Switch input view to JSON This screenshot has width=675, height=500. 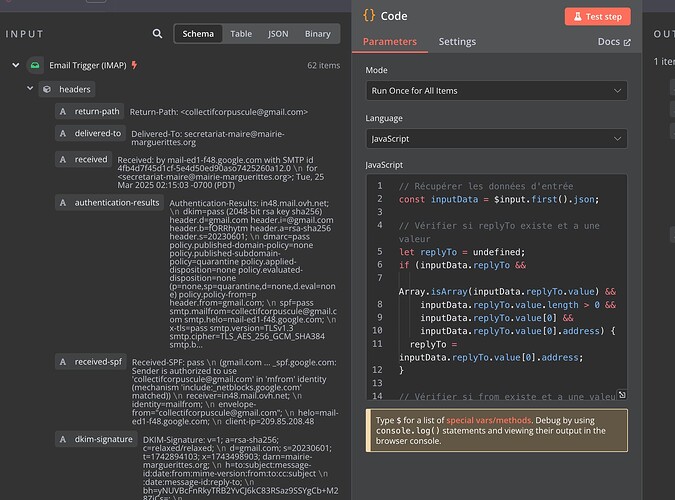(278, 34)
